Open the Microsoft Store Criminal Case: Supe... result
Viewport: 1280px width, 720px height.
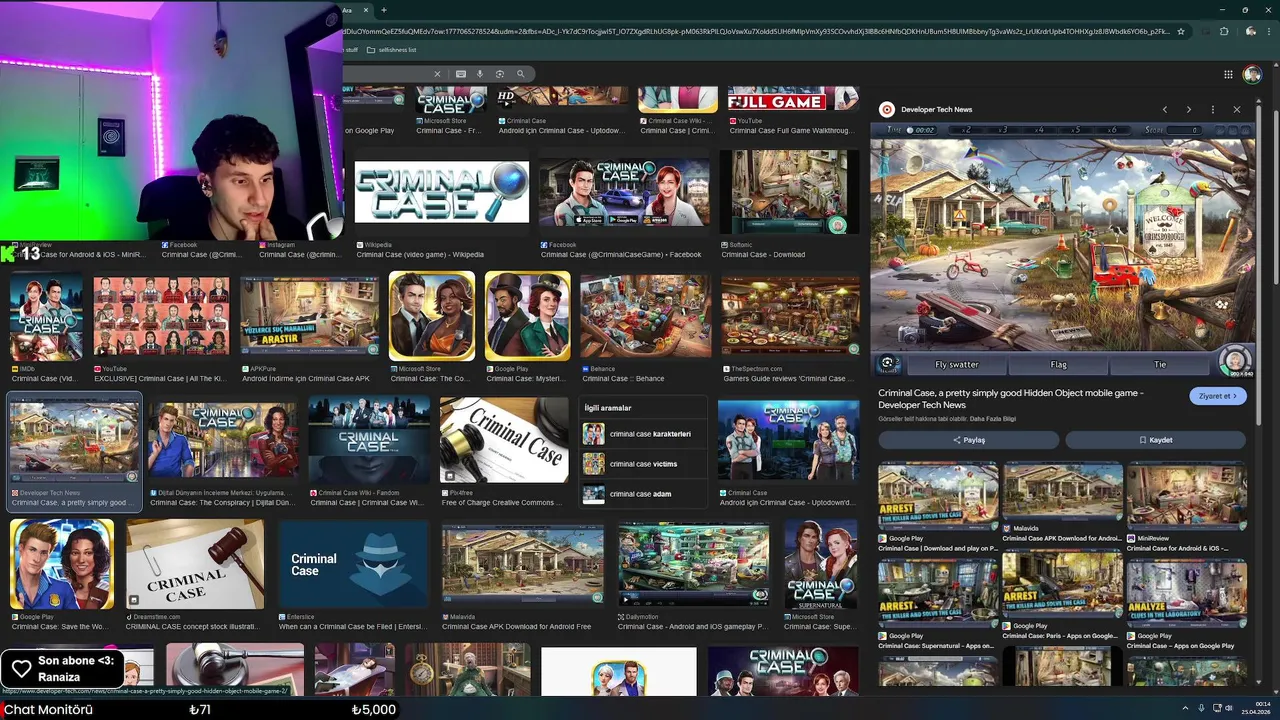(820, 565)
